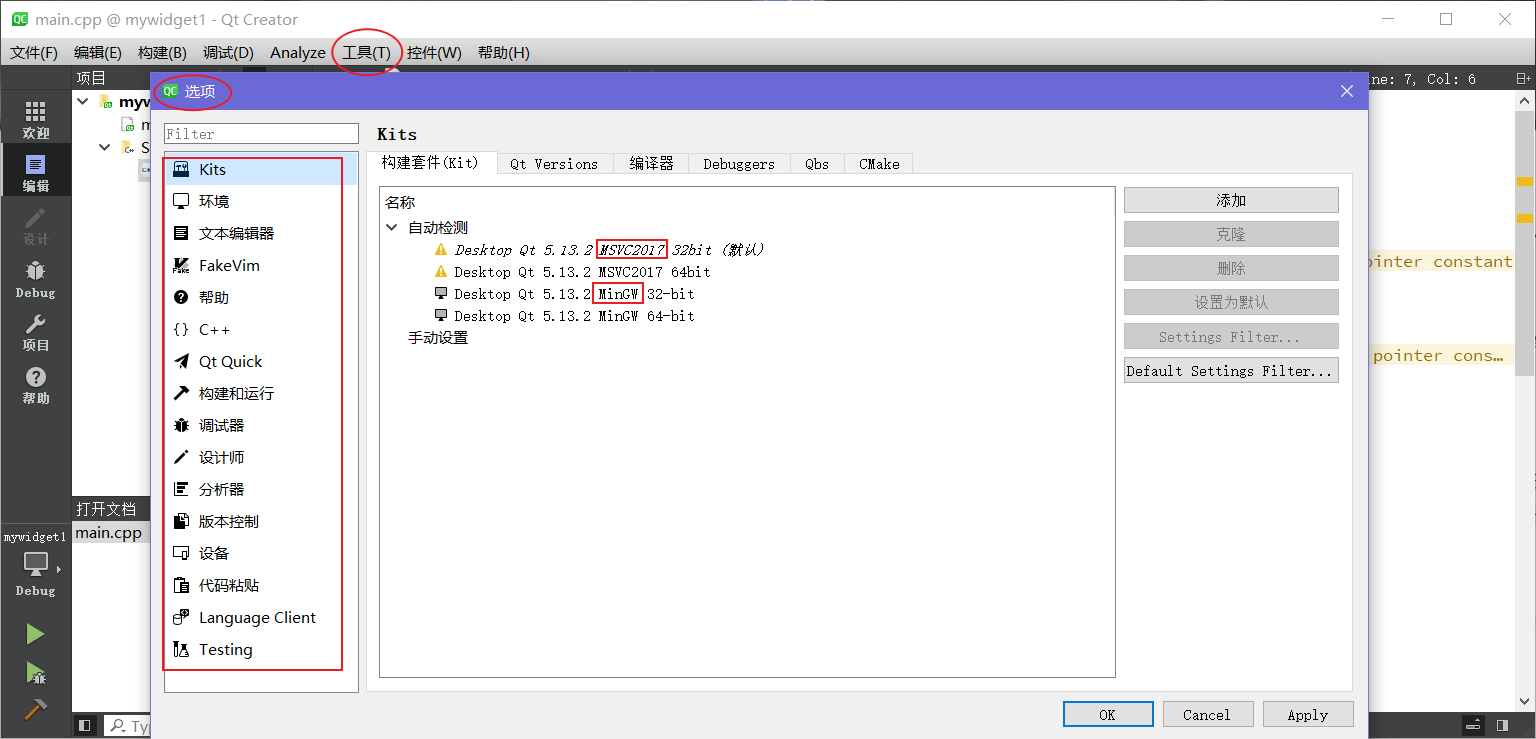Select the 构建套件(Kit) tab
The height and width of the screenshot is (739, 1536).
click(x=431, y=163)
